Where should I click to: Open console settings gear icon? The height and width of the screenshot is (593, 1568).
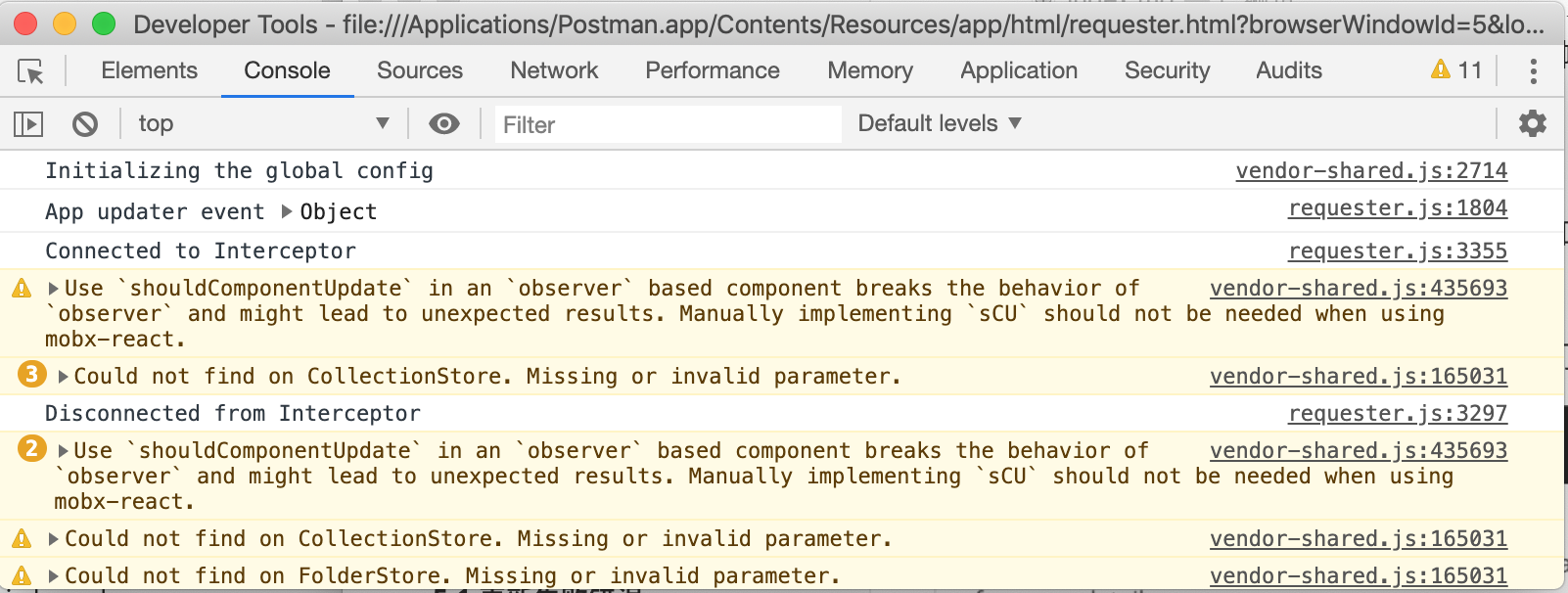coord(1533,123)
